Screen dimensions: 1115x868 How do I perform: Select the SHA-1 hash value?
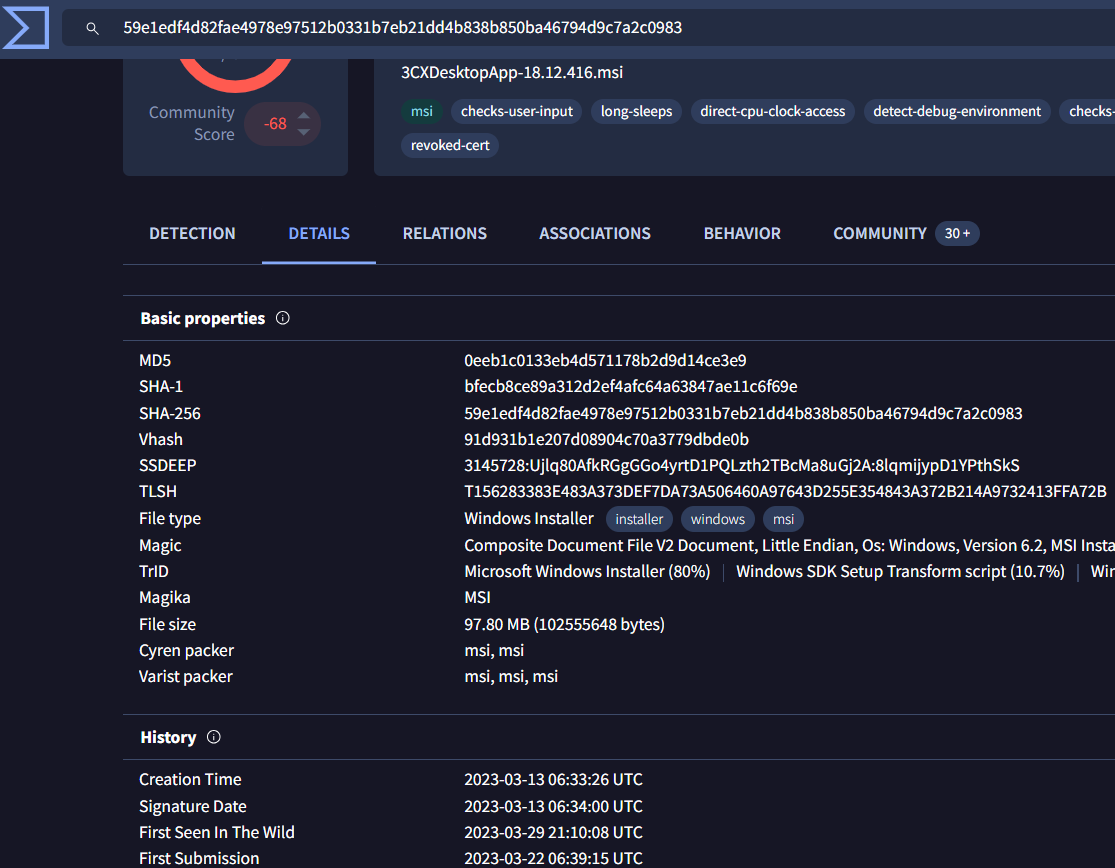pos(631,387)
